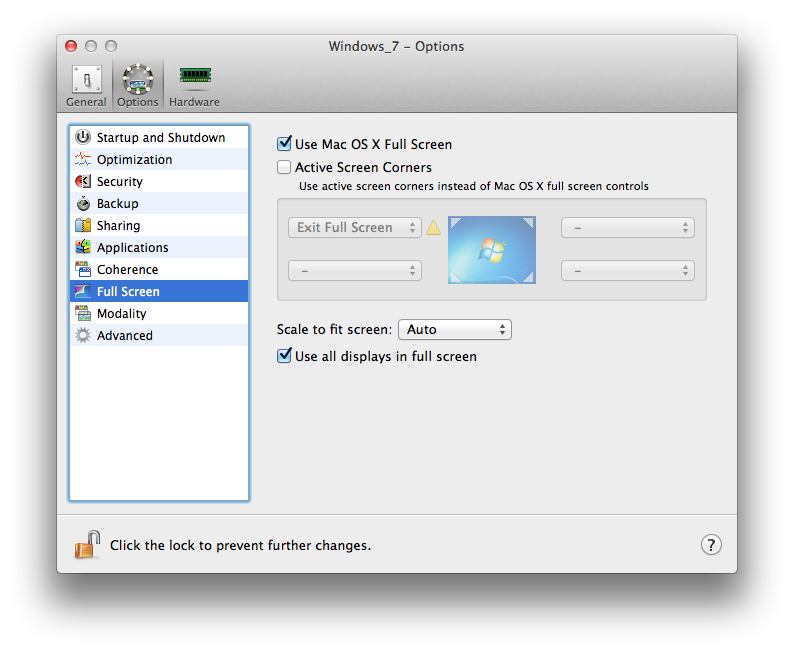Open the bottom-right corner action dropdown
794x652 pixels.
627,270
